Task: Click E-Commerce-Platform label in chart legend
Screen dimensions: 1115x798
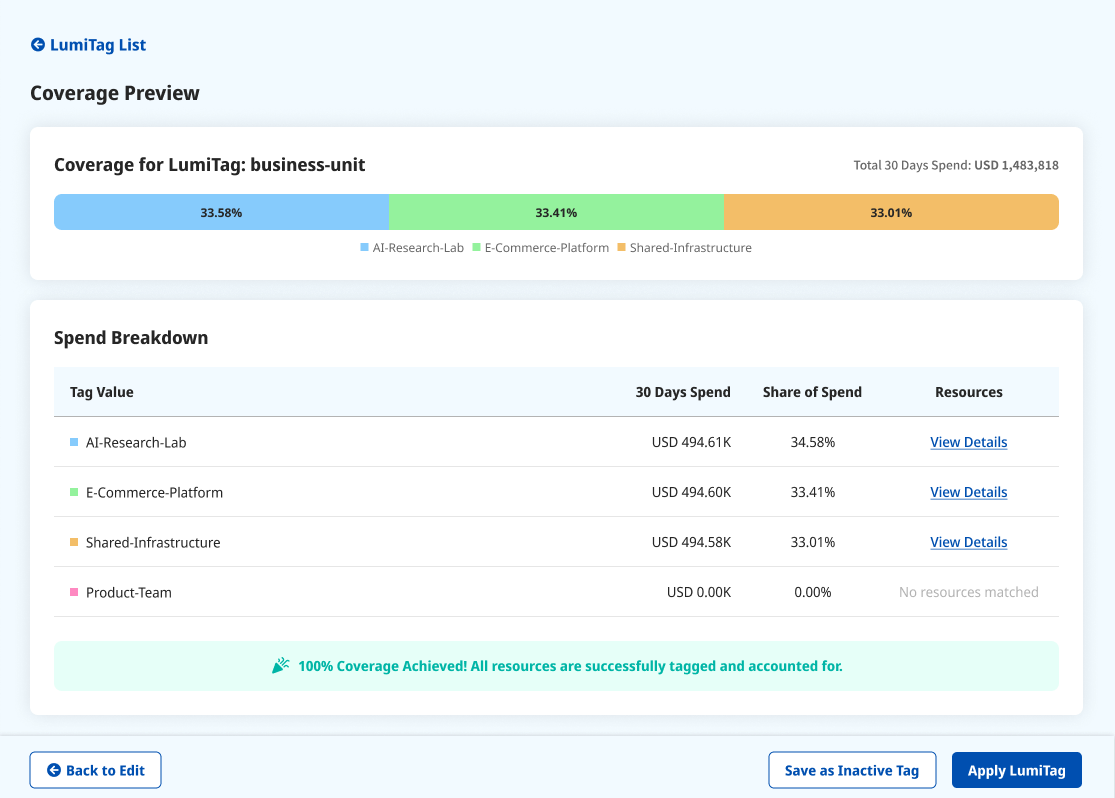Action: click(547, 248)
